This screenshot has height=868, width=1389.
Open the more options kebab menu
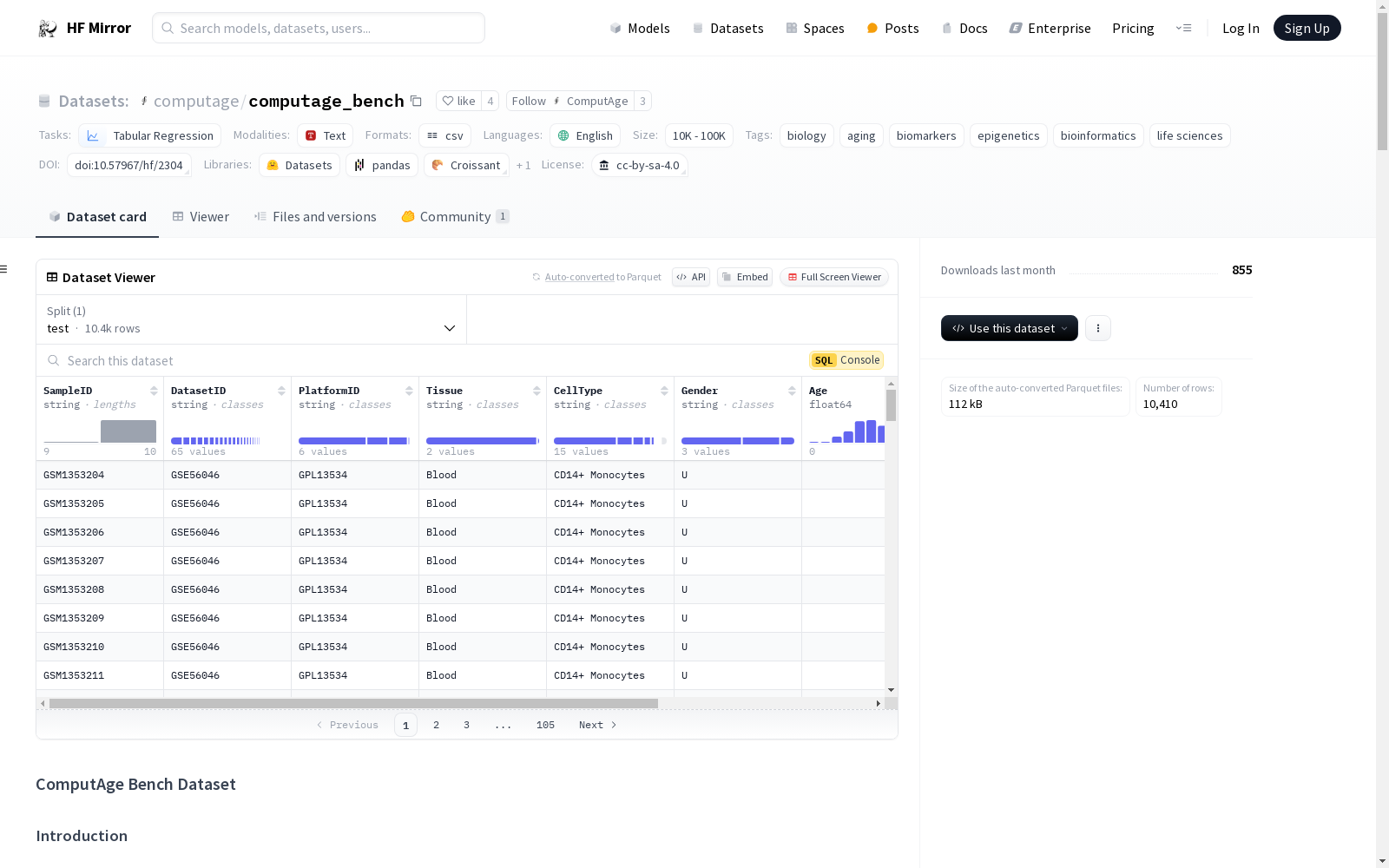(x=1098, y=328)
